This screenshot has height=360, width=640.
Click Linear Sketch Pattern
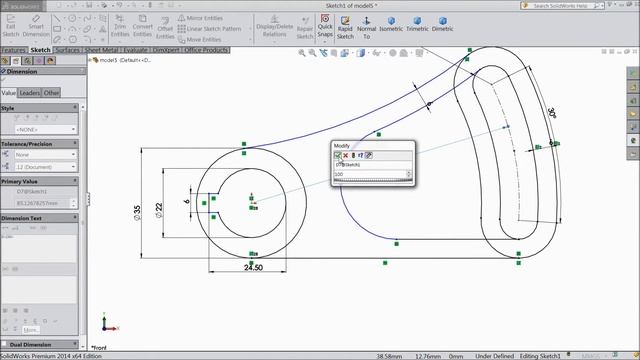pyautogui.click(x=209, y=29)
